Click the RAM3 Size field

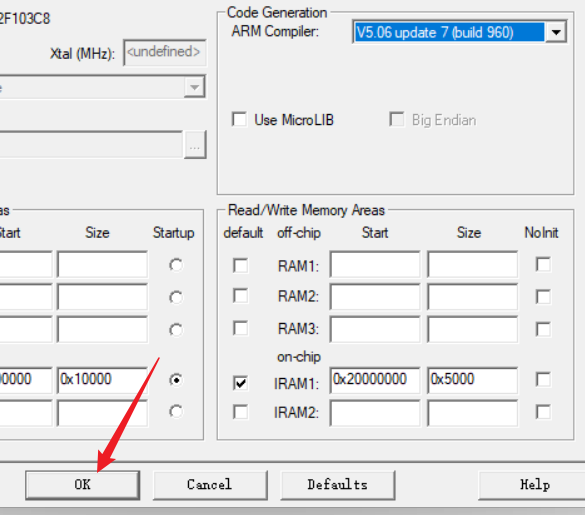[472, 329]
